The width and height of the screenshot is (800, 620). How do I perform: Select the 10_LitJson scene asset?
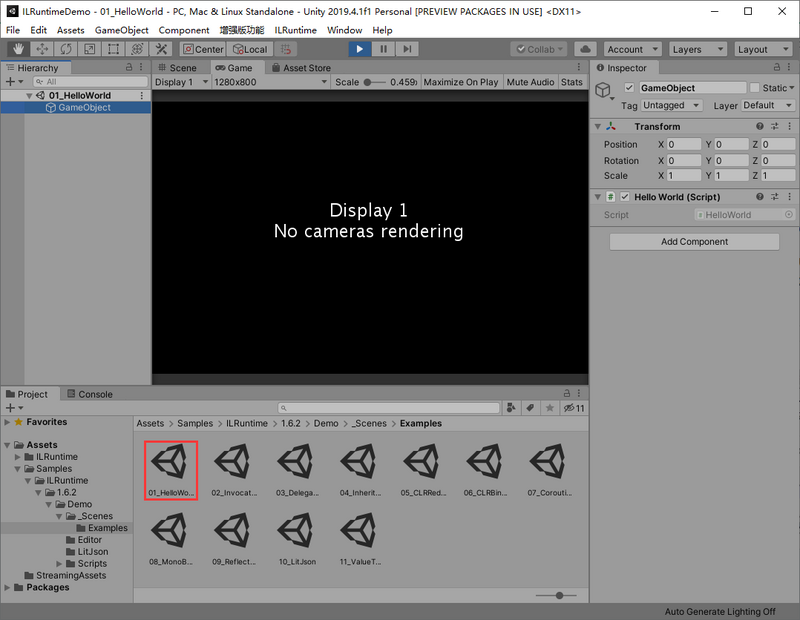pyautogui.click(x=297, y=539)
